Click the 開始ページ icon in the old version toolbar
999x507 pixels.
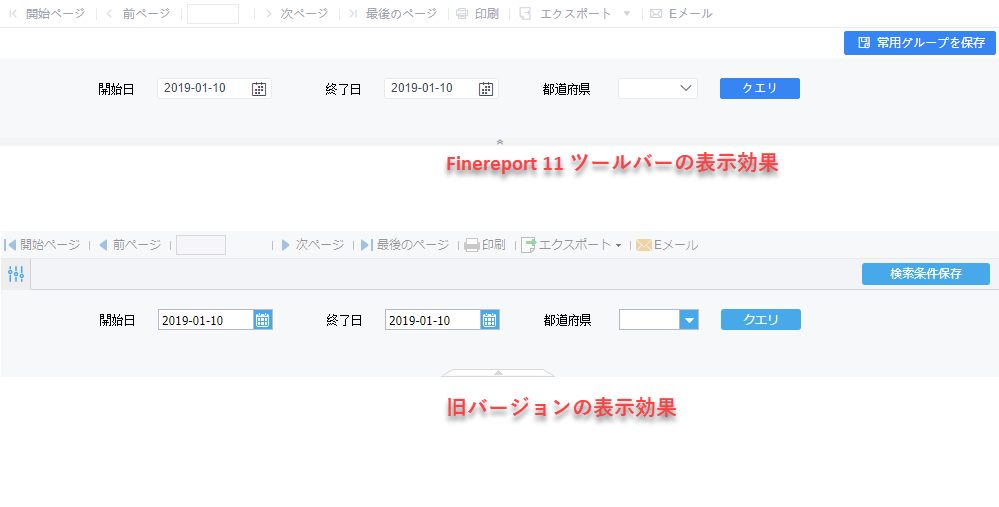click(x=10, y=245)
